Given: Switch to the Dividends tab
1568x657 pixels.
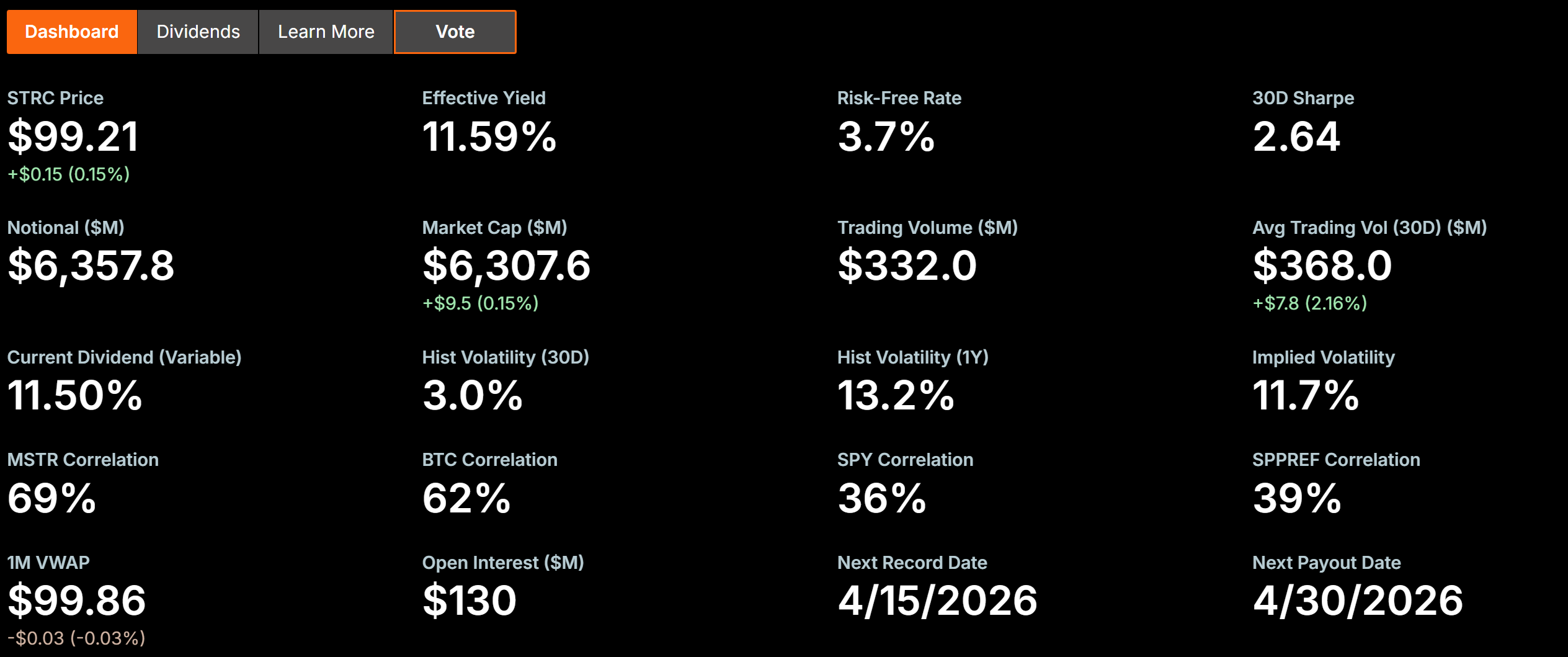Looking at the screenshot, I should 197,32.
